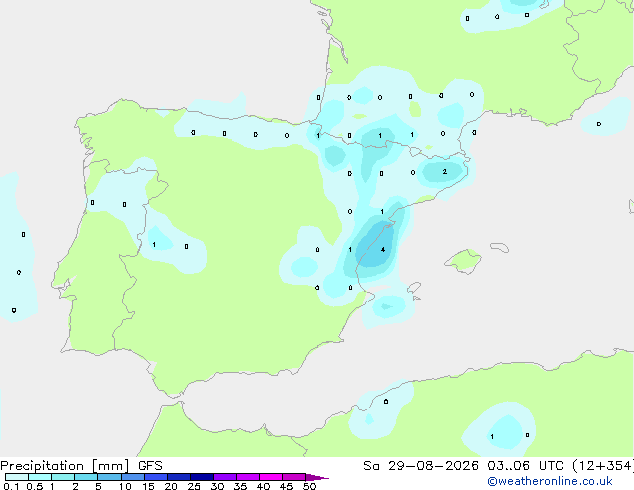Select the 25–30 mm navy legend swatch

click(x=202, y=477)
